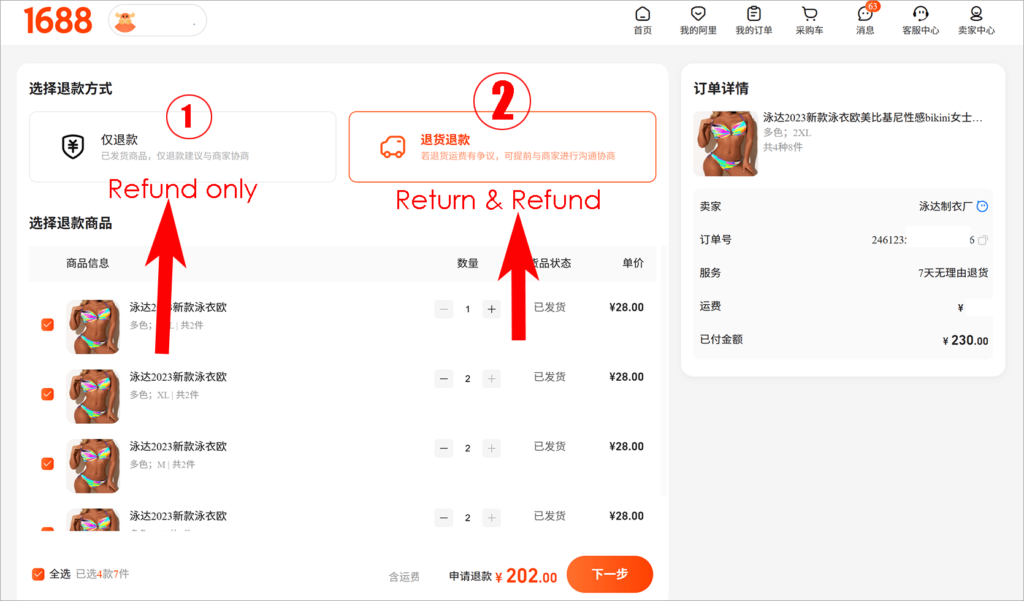Toggle the 全选 select-all checkbox
This screenshot has height=601, width=1024.
[x=38, y=574]
